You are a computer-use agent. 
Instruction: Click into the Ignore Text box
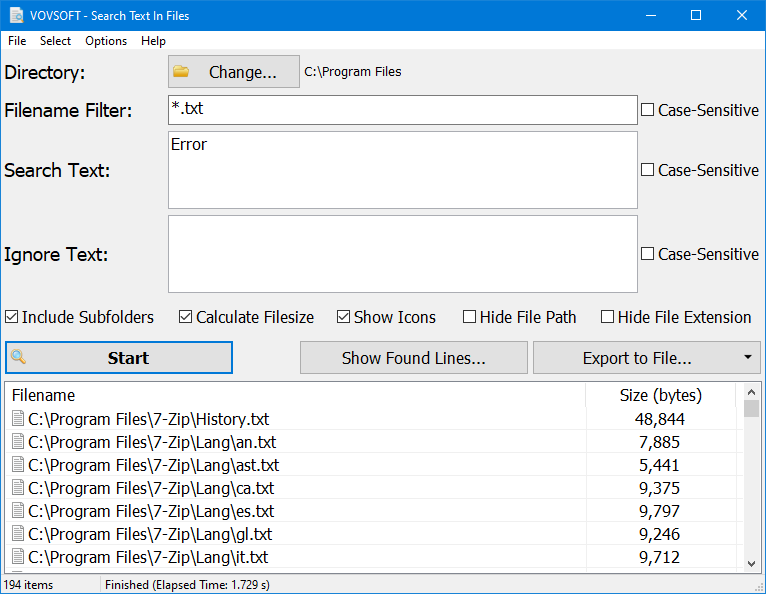(403, 254)
